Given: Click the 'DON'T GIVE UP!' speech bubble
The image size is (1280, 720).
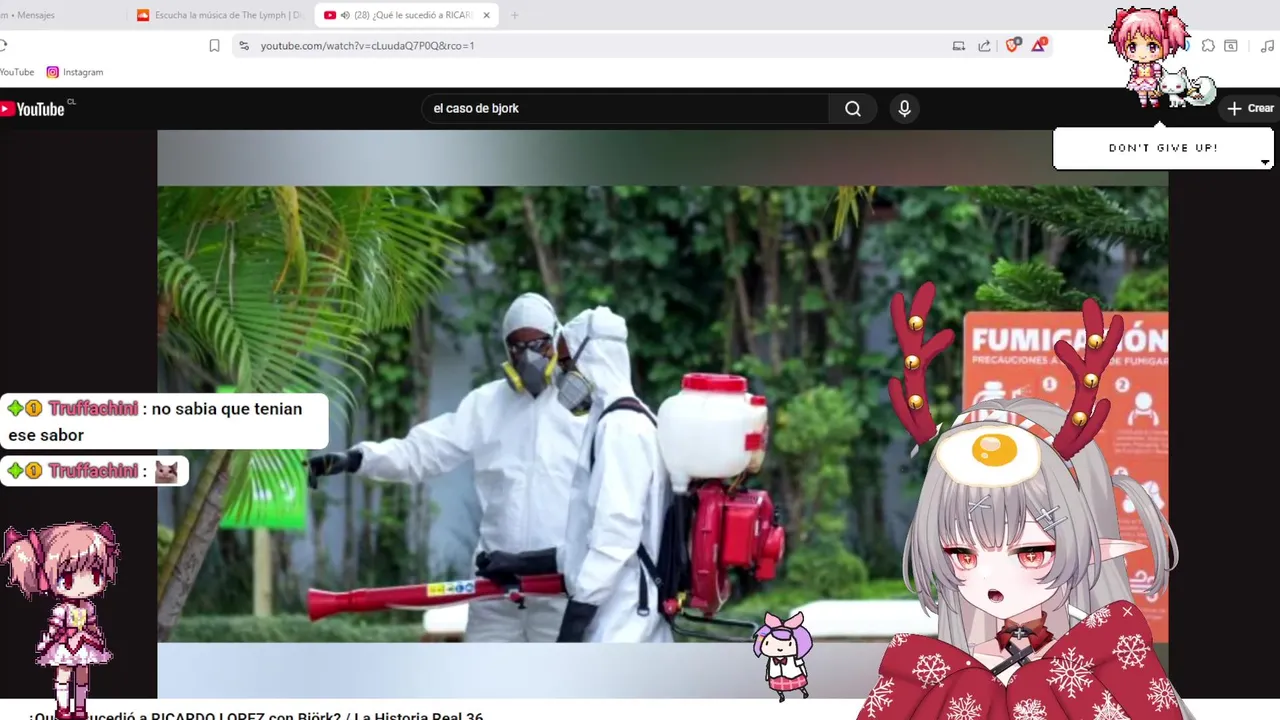Looking at the screenshot, I should tap(1163, 148).
